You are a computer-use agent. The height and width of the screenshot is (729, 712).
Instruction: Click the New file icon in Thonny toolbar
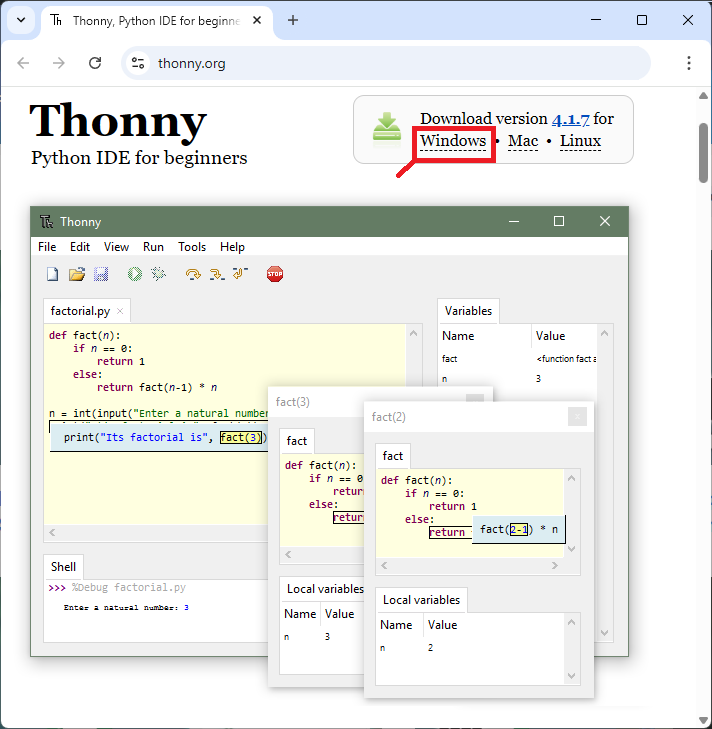(x=52, y=274)
